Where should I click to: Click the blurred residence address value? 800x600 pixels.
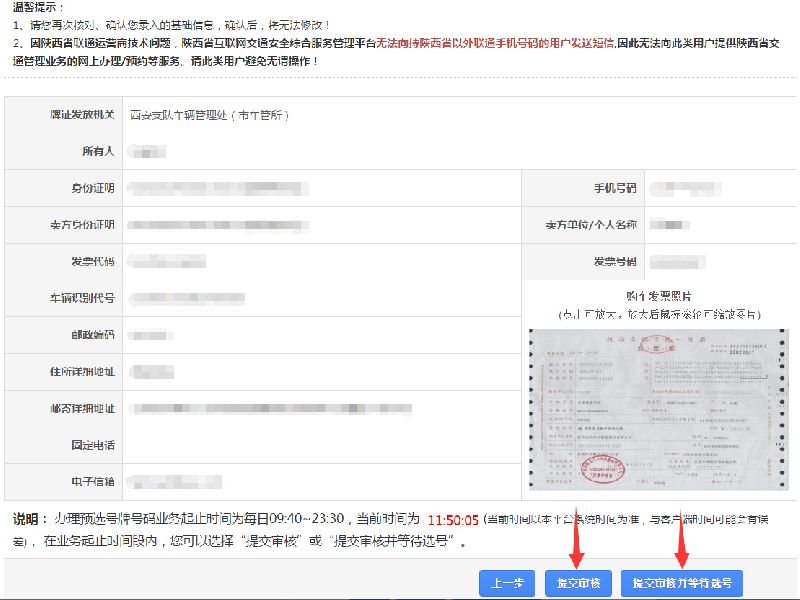[152, 372]
